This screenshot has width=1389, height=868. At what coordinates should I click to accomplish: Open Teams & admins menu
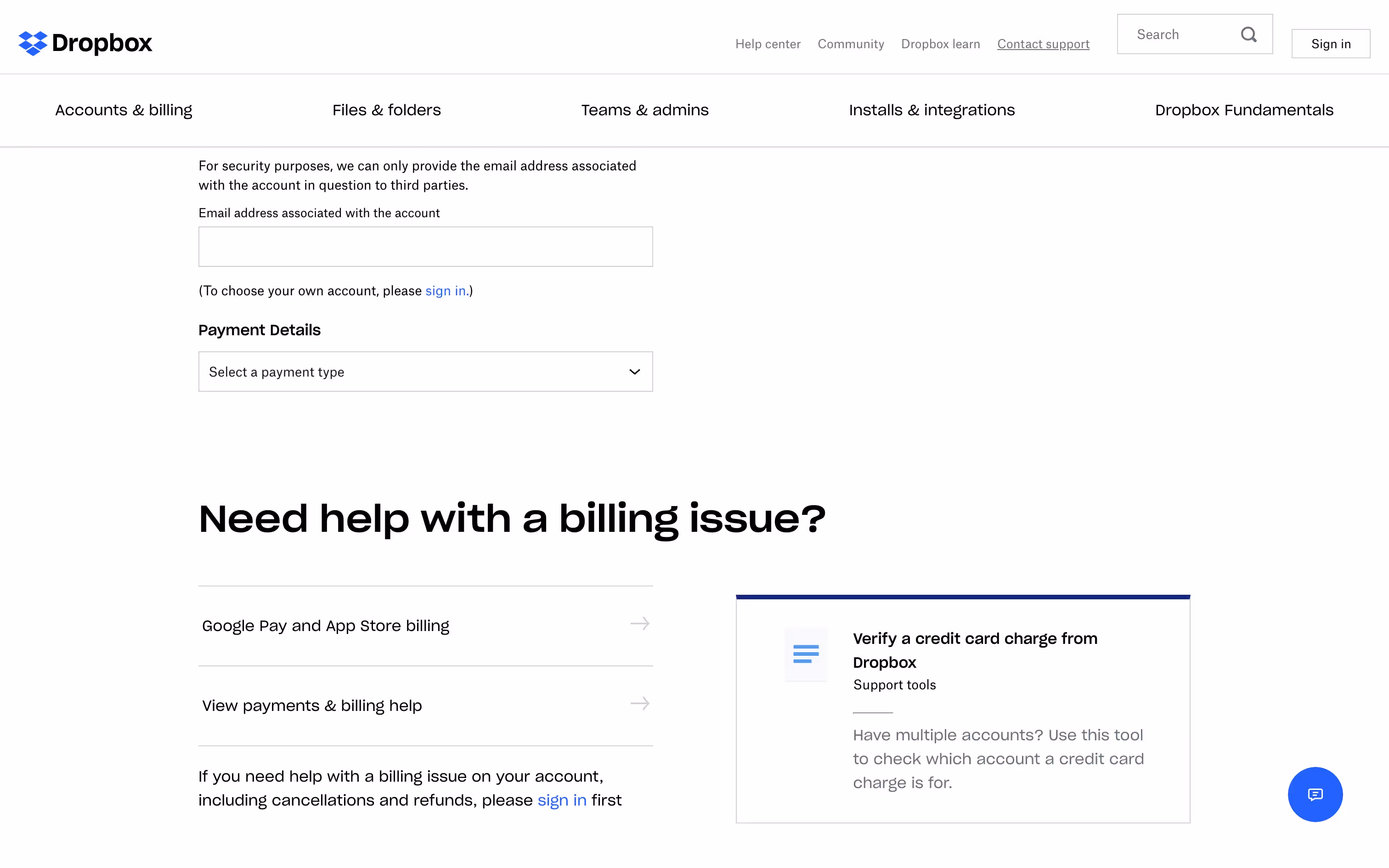(644, 110)
